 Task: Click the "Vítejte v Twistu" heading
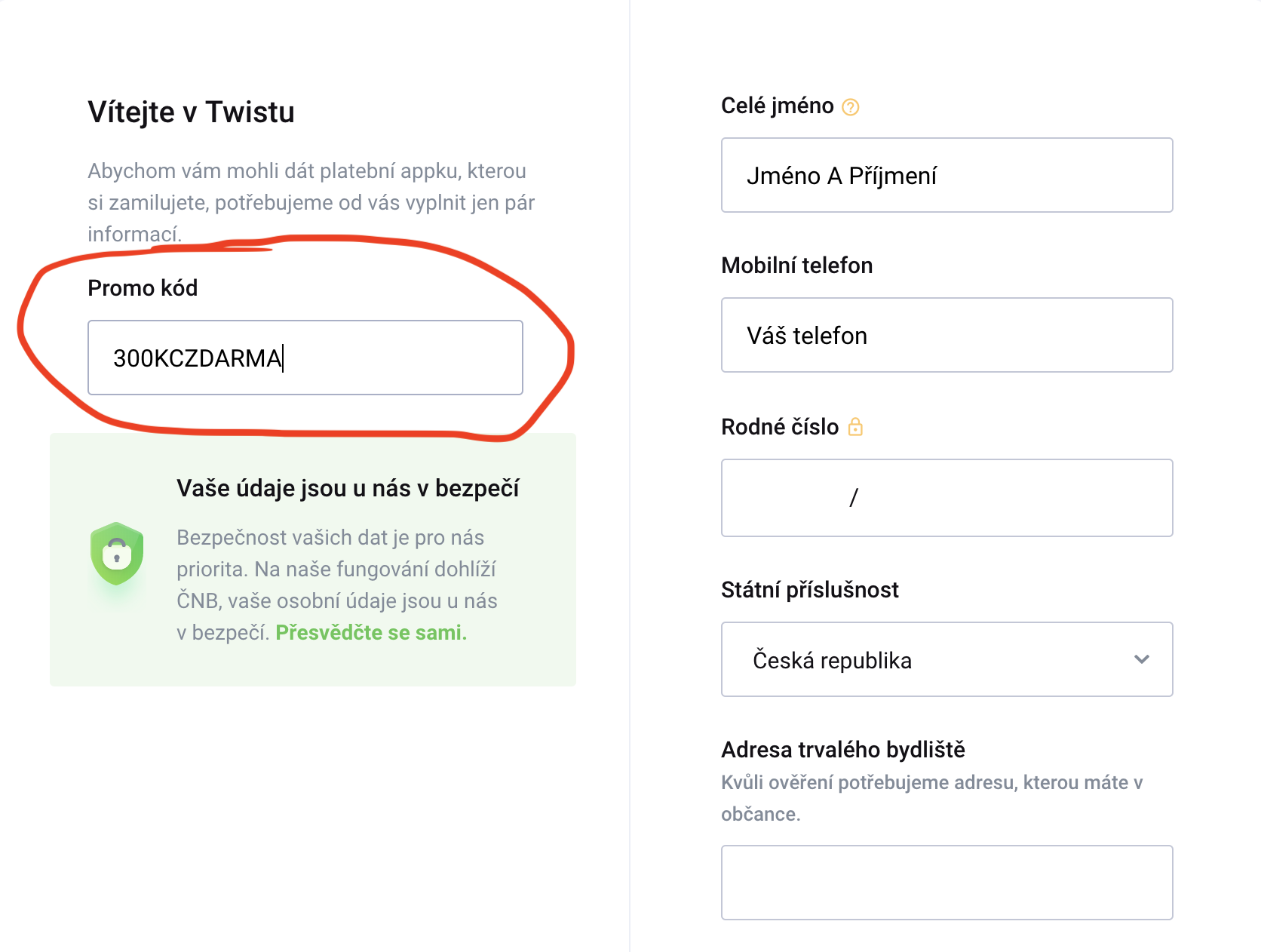pyautogui.click(x=191, y=112)
